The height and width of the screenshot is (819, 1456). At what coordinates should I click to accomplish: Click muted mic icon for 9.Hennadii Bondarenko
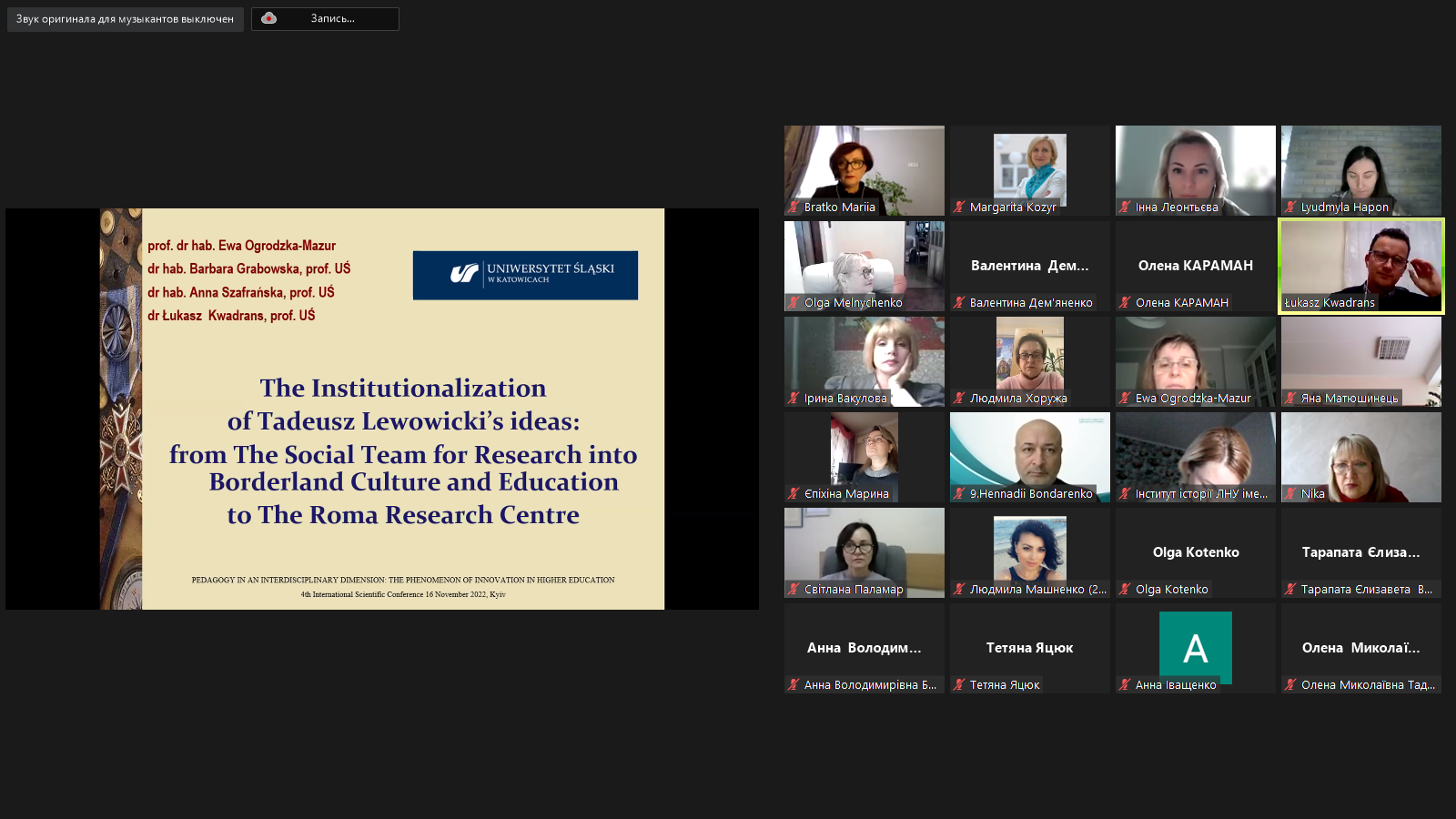pyautogui.click(x=959, y=494)
